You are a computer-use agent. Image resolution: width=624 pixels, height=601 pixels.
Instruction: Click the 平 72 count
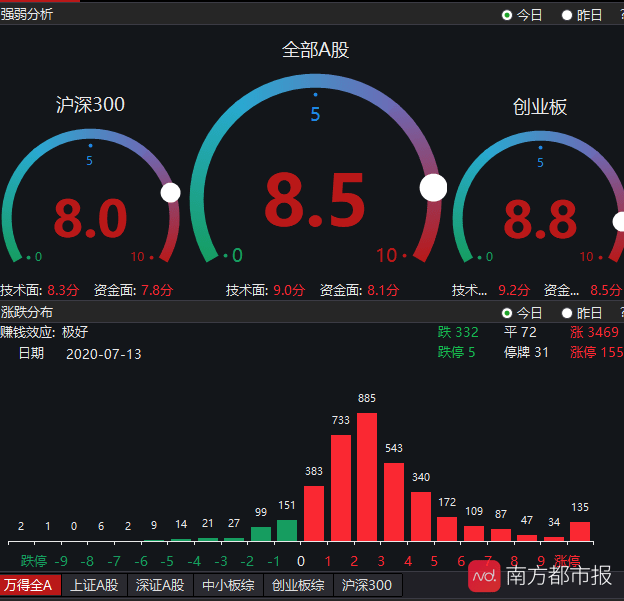(x=520, y=332)
